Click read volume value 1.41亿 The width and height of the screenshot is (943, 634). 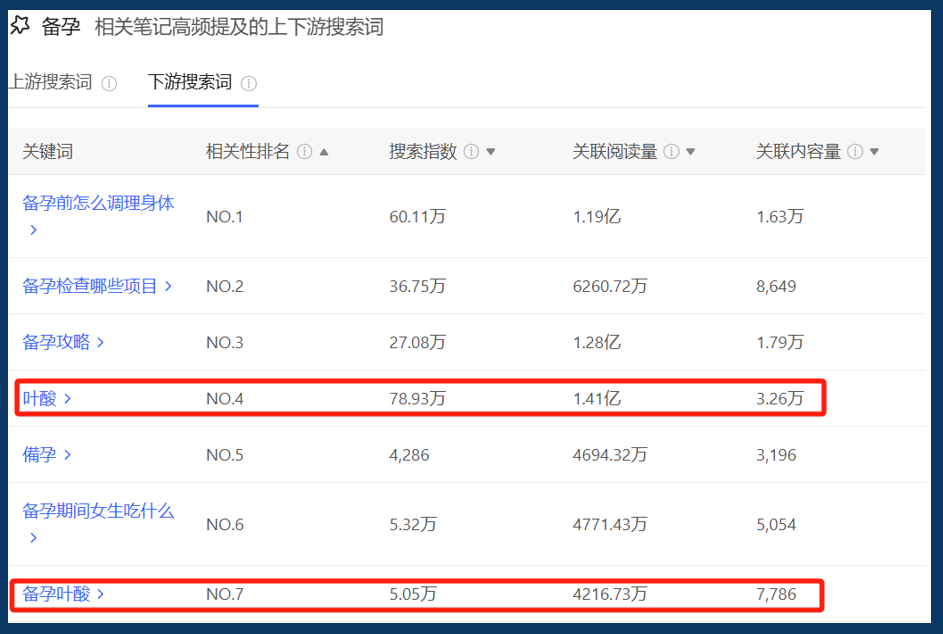point(597,398)
